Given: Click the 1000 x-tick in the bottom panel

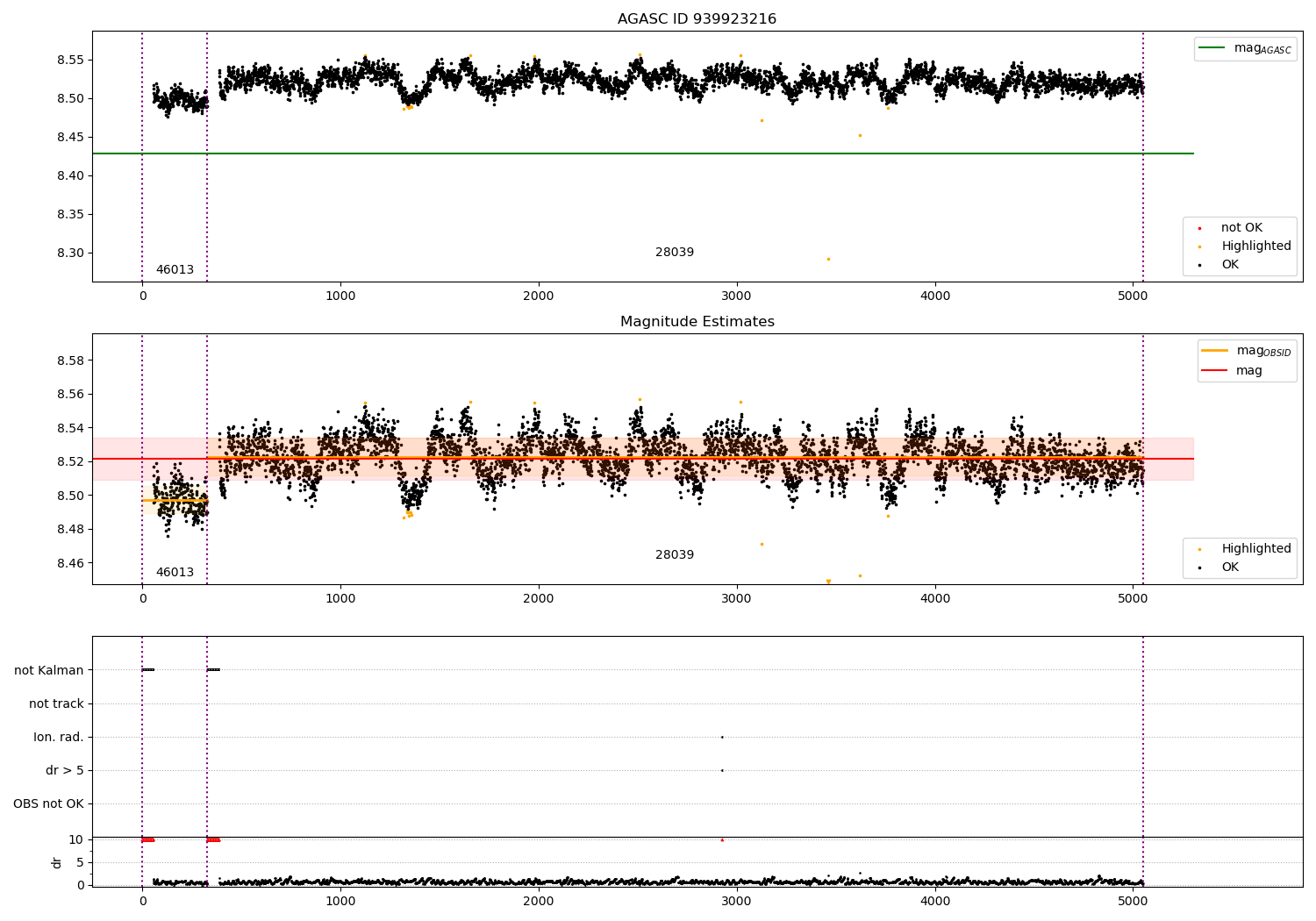Looking at the screenshot, I should click(340, 901).
